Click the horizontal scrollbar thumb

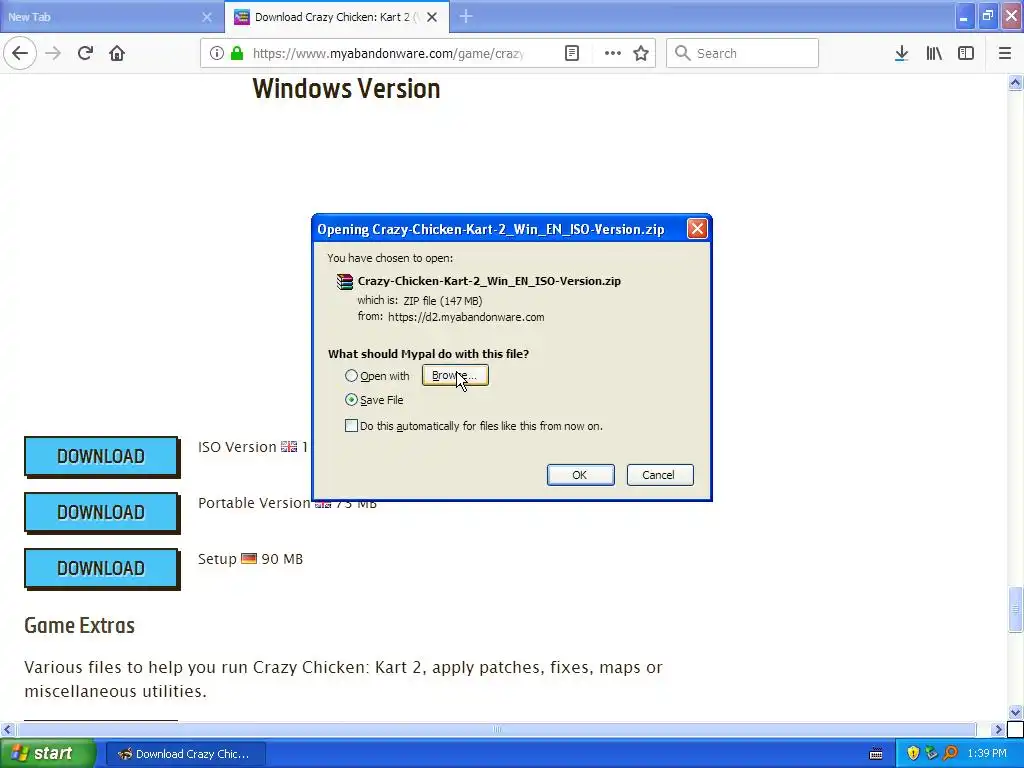pos(496,729)
